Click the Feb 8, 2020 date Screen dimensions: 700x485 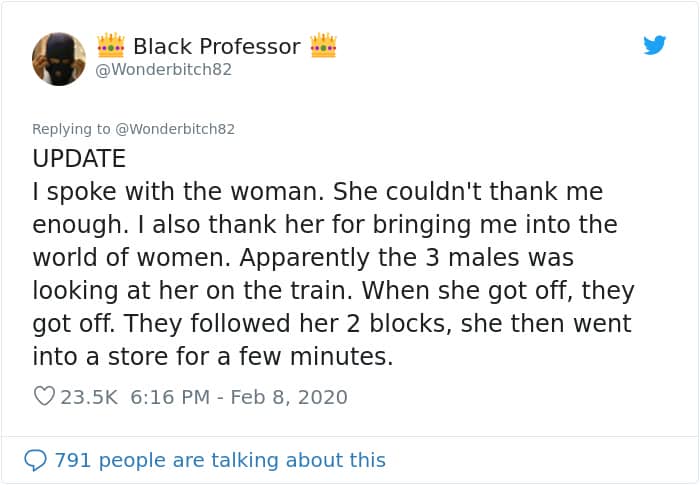click(289, 397)
